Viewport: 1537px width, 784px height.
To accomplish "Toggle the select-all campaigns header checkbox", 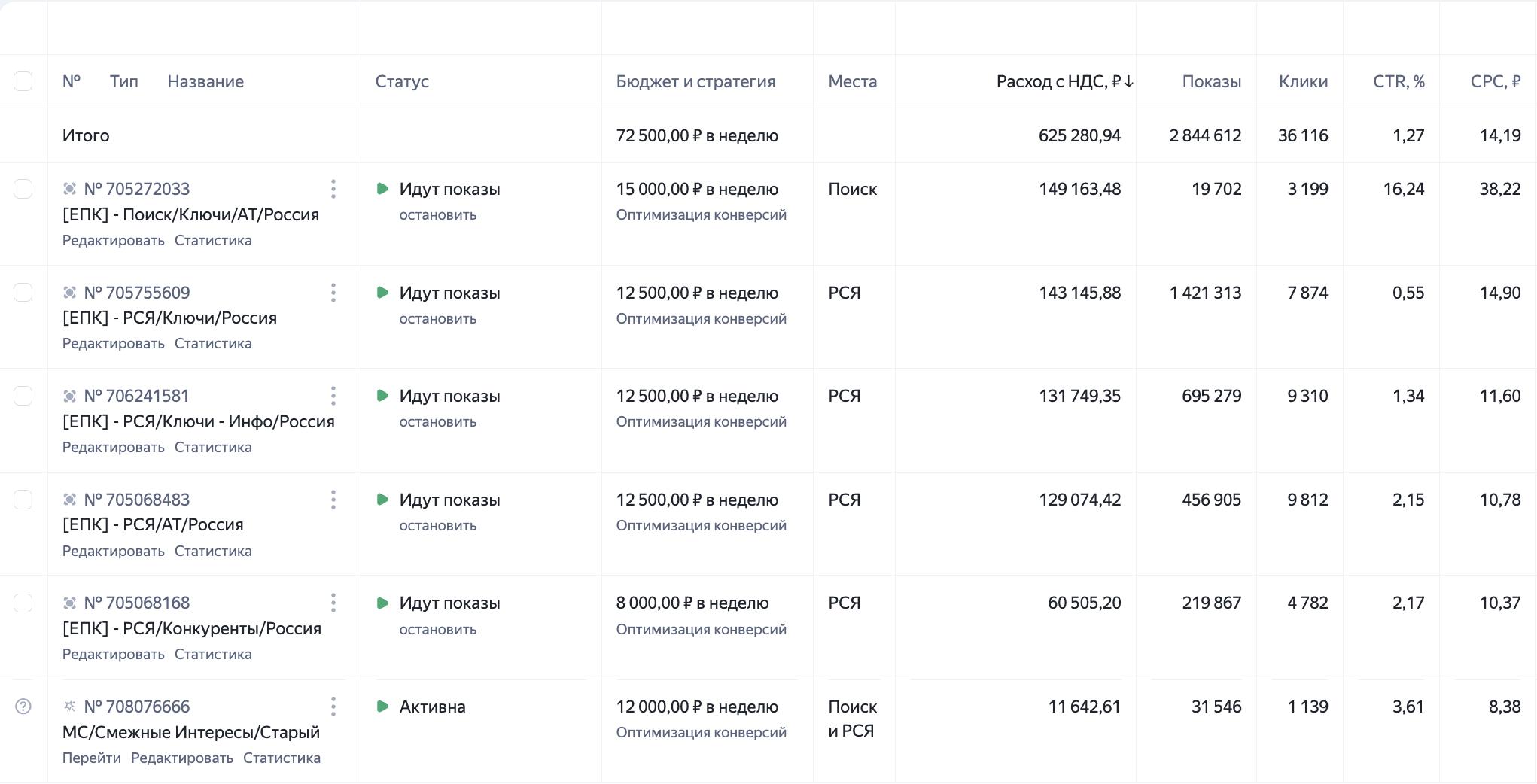I will pyautogui.click(x=23, y=81).
